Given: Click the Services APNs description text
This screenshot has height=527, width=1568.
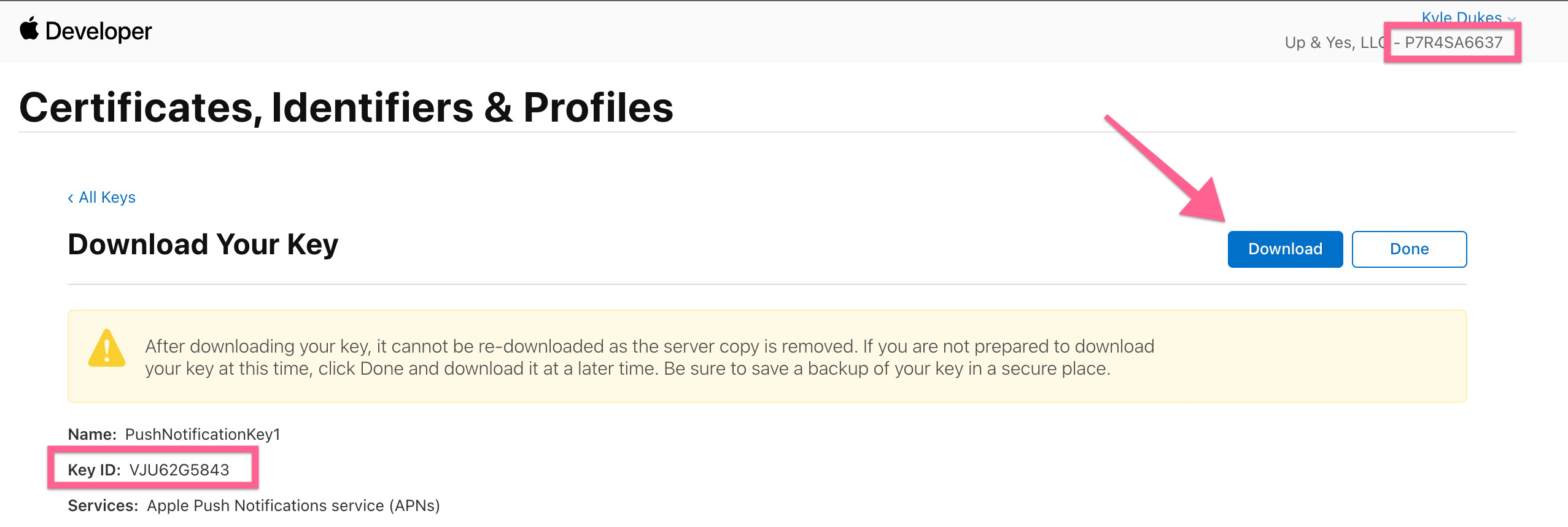Looking at the screenshot, I should coord(293,506).
